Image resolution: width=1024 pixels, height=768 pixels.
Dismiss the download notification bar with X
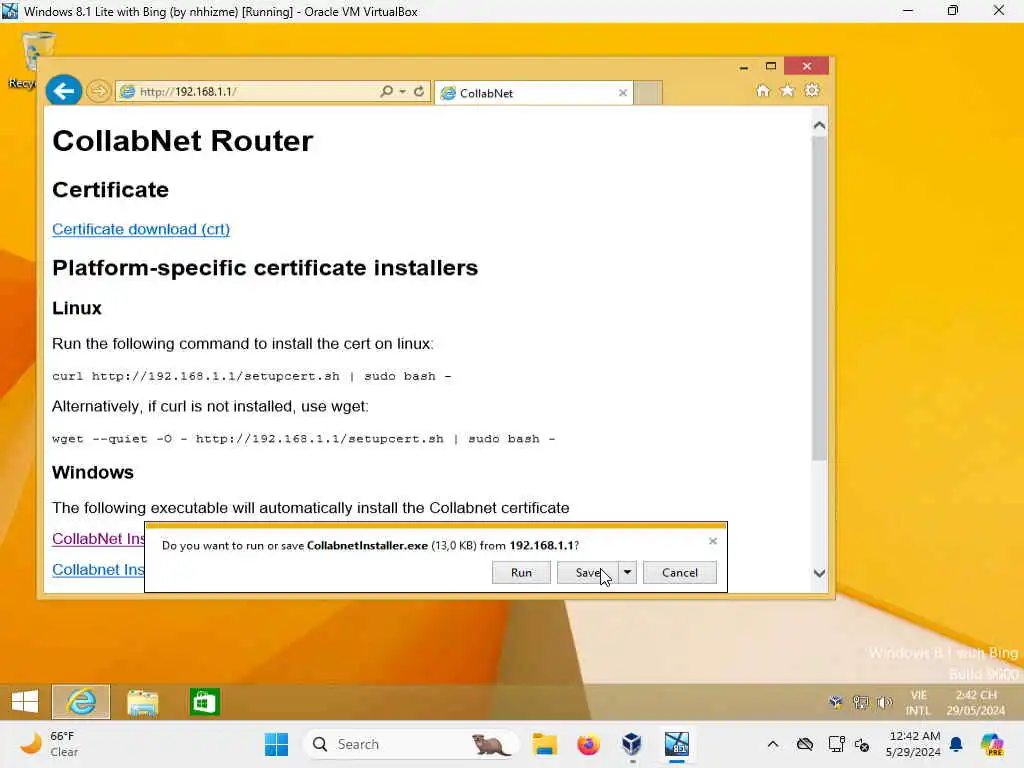pos(712,541)
